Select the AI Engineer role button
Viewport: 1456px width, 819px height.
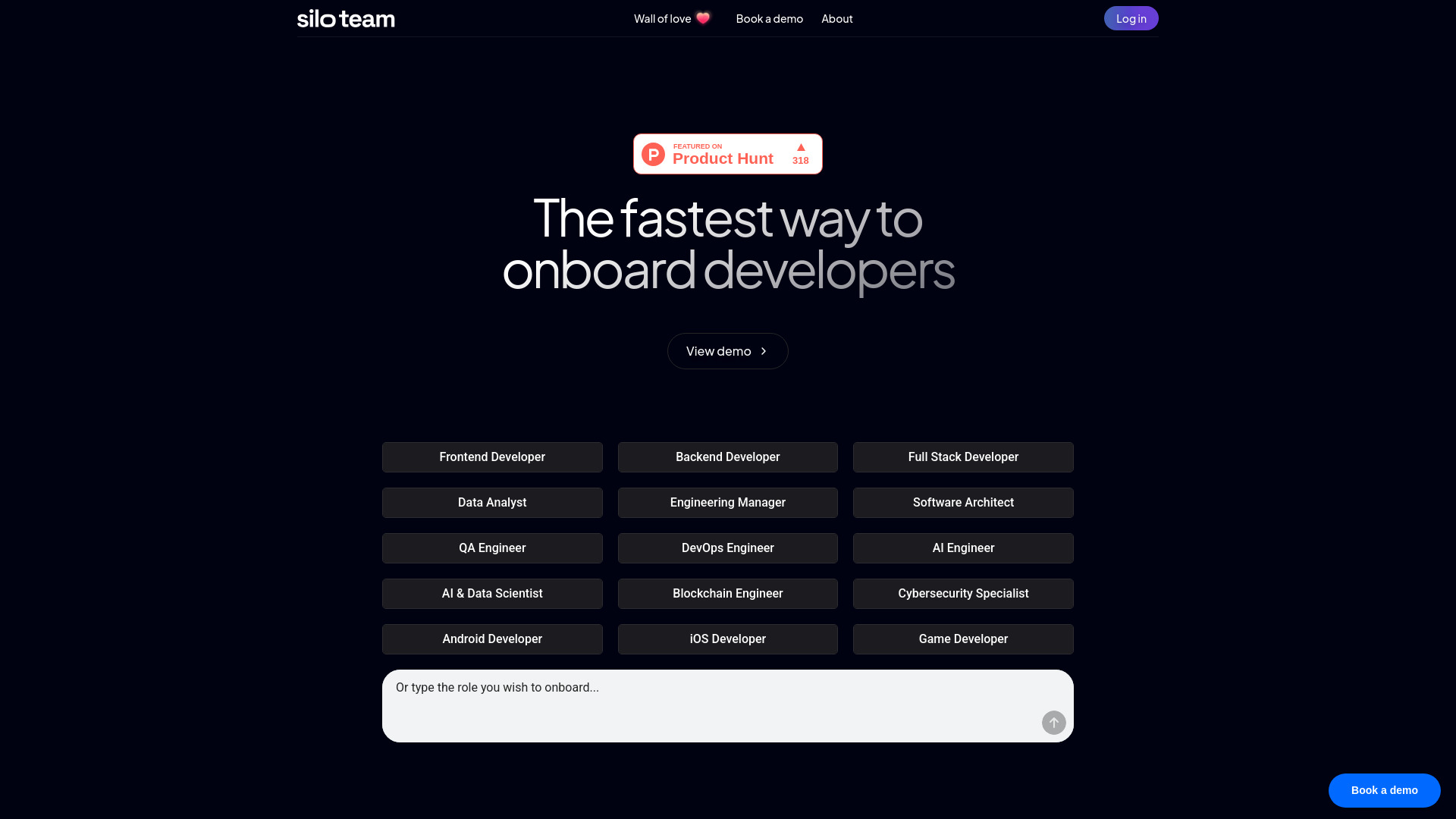pos(963,548)
